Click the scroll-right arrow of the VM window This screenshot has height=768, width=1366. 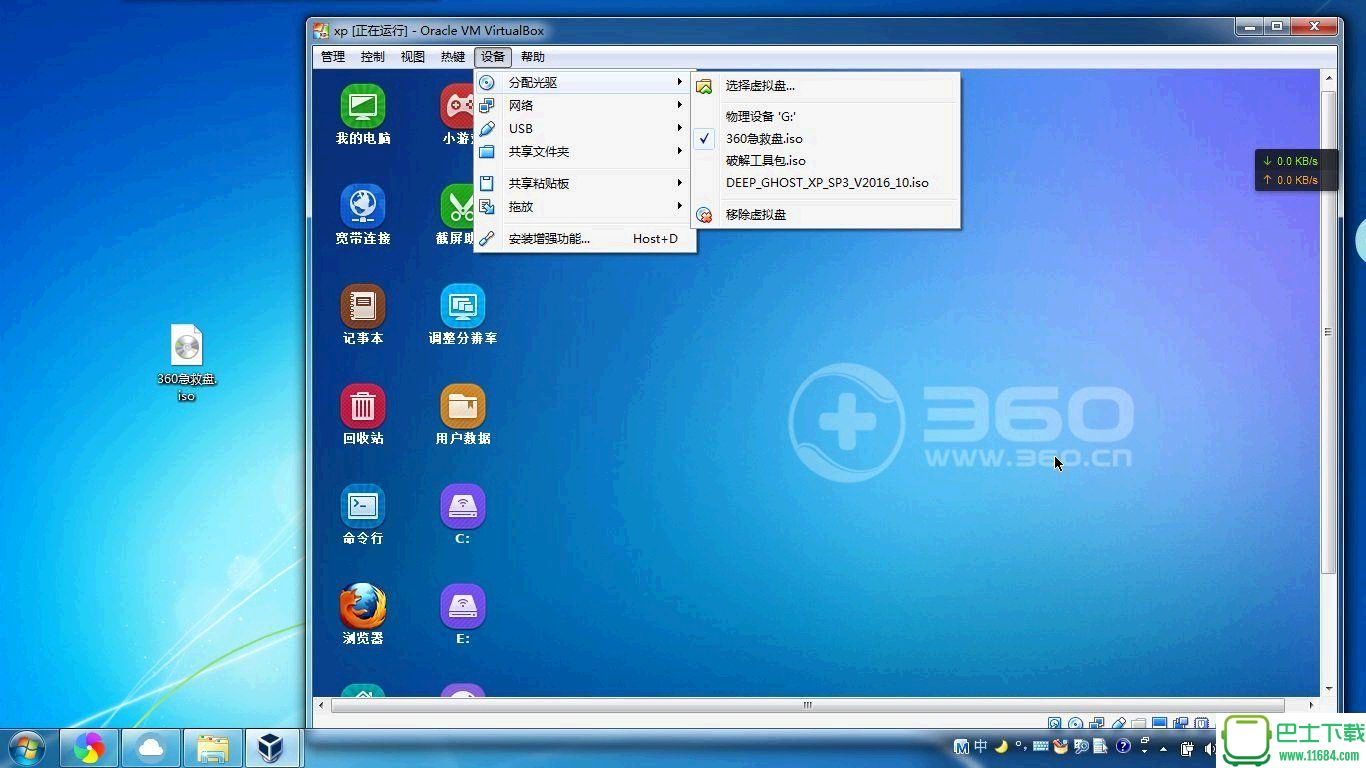point(1311,705)
